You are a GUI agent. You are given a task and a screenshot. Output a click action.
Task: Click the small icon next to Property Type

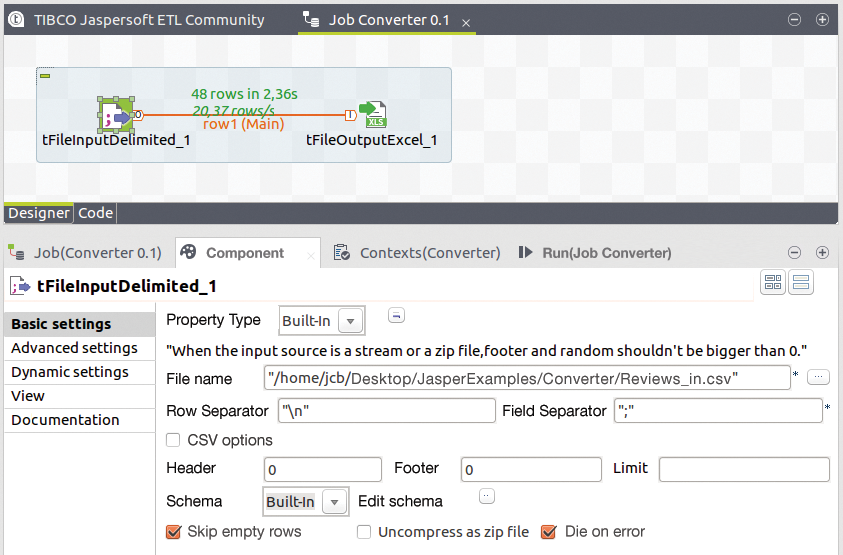(x=396, y=316)
